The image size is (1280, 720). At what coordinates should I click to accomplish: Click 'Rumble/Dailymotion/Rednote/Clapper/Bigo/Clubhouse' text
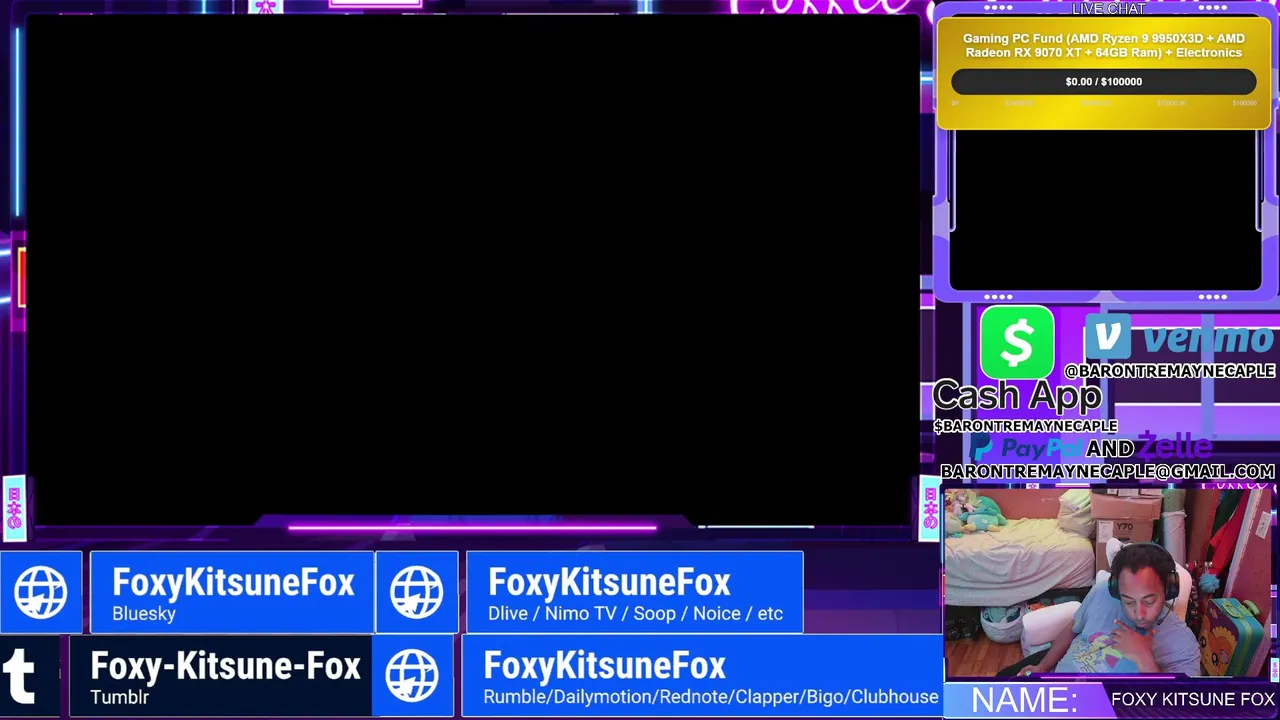pos(711,697)
